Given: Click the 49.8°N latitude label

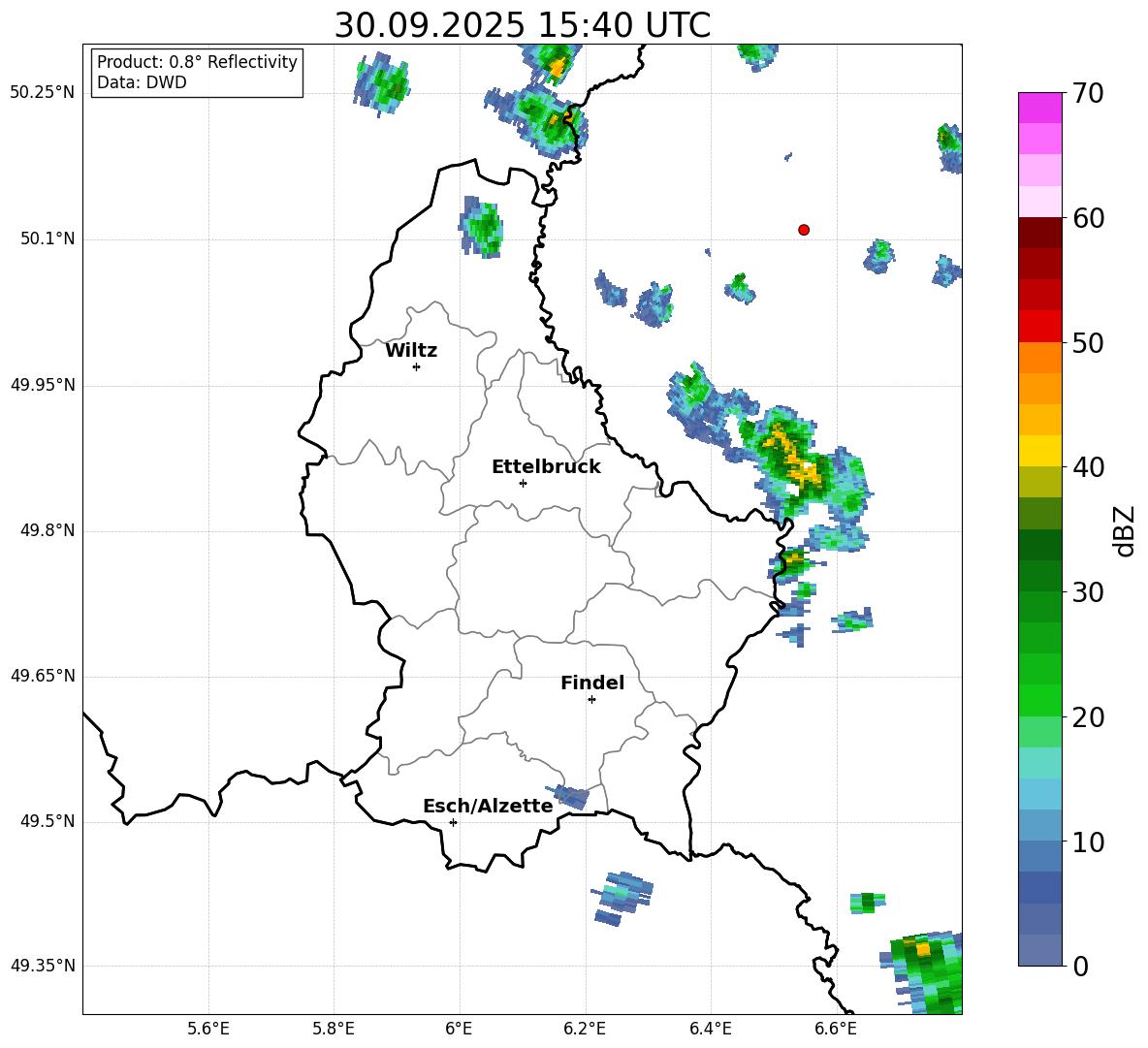Looking at the screenshot, I should (48, 530).
